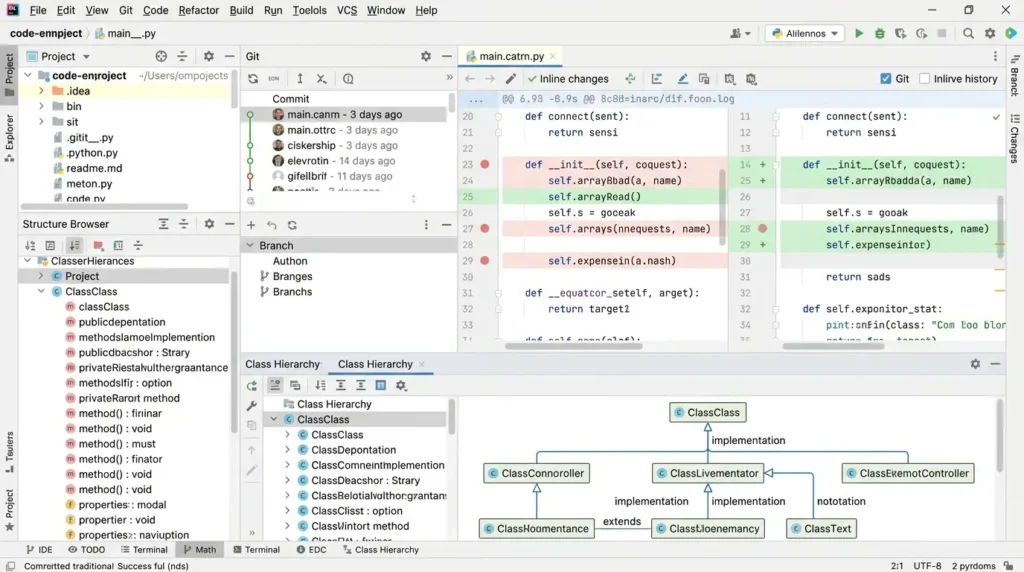Open the Refactor menu
Image resolution: width=1024 pixels, height=572 pixels.
click(199, 10)
